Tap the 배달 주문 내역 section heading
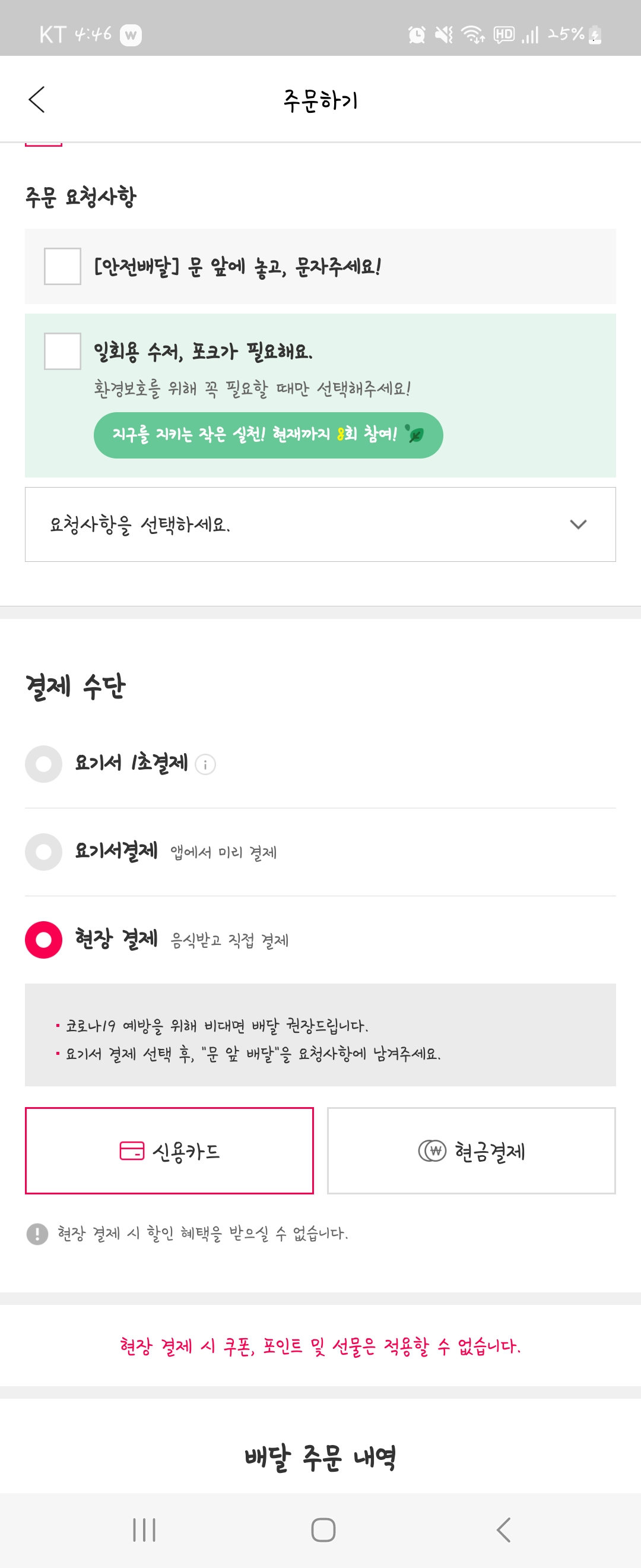Screen dimensions: 641x1568 tap(320, 1457)
